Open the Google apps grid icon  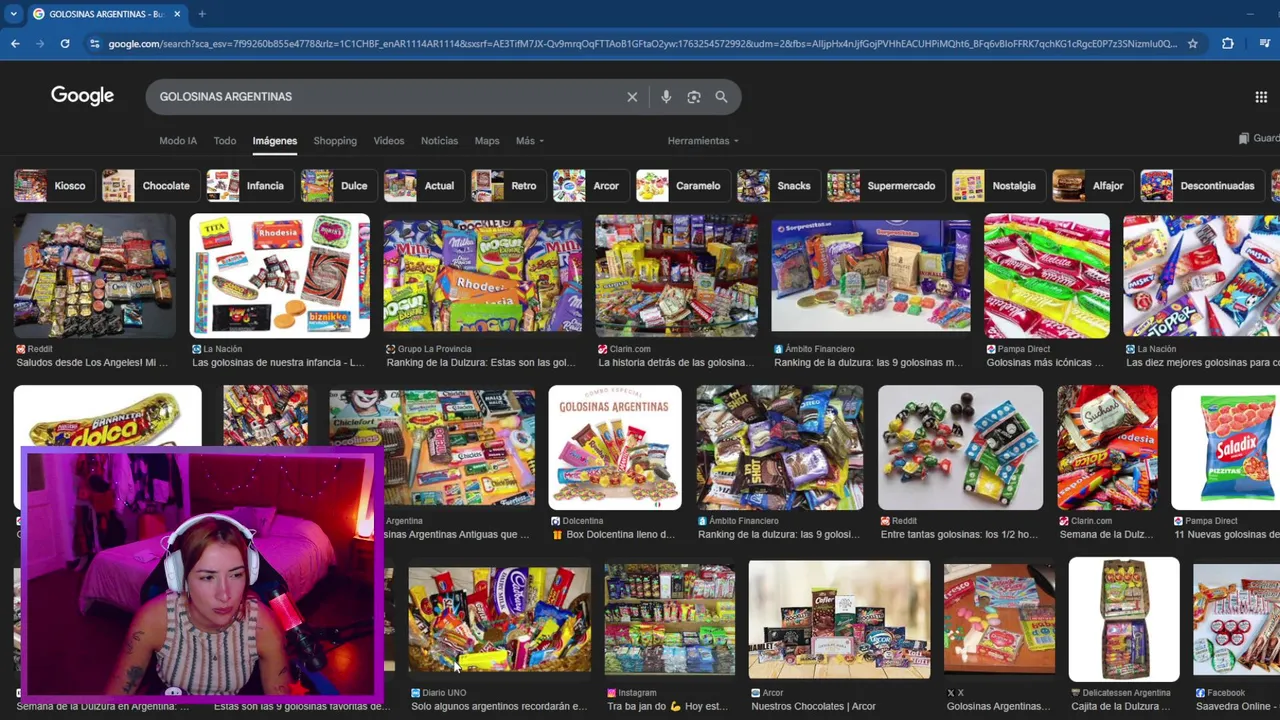pyautogui.click(x=1261, y=97)
